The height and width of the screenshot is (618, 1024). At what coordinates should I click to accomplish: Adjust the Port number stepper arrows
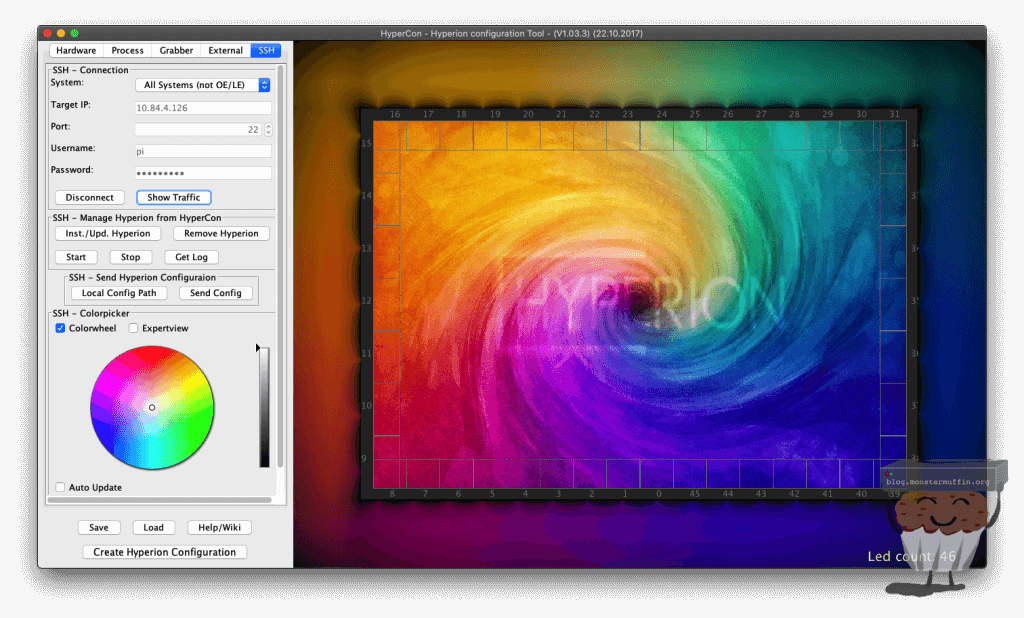tap(268, 129)
